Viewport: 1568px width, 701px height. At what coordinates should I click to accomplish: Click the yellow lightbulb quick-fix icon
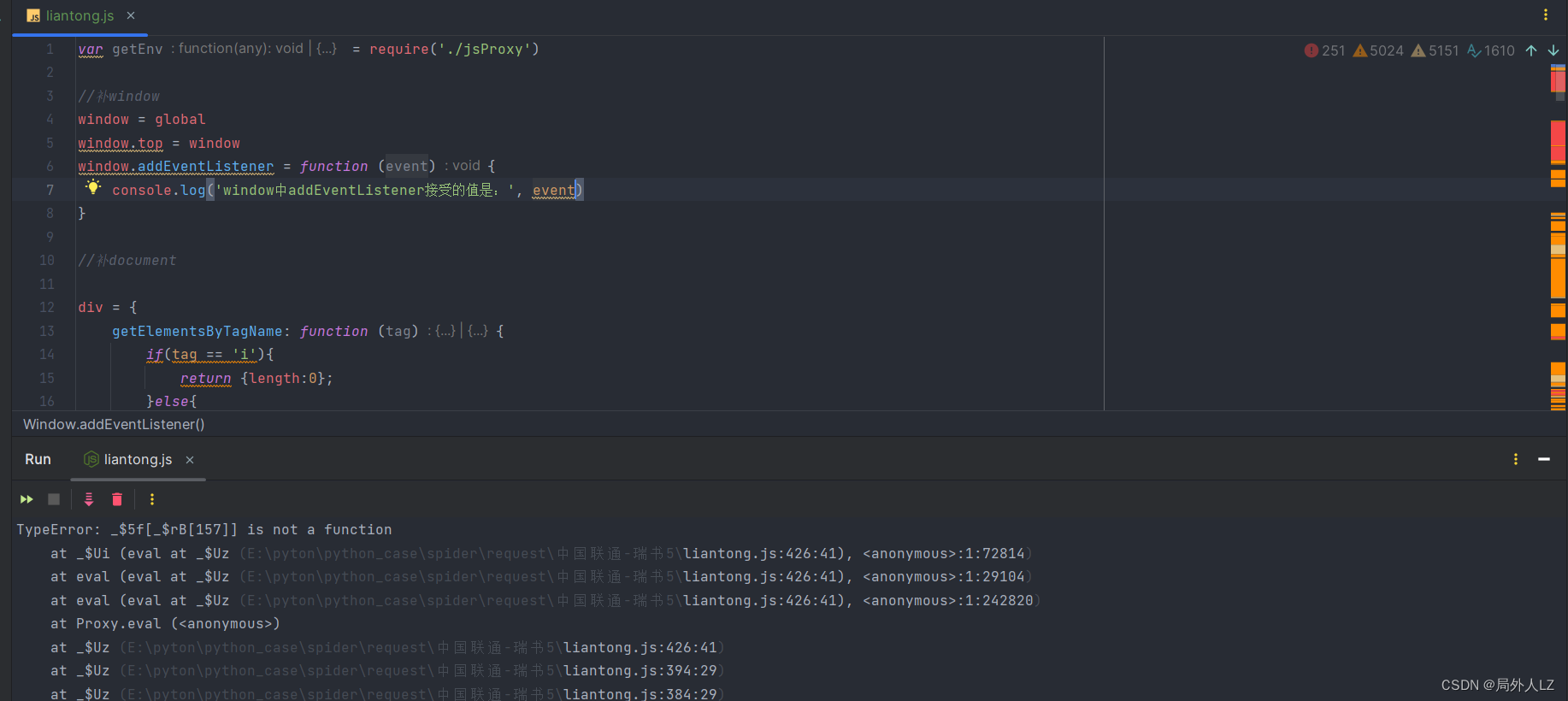point(92,187)
